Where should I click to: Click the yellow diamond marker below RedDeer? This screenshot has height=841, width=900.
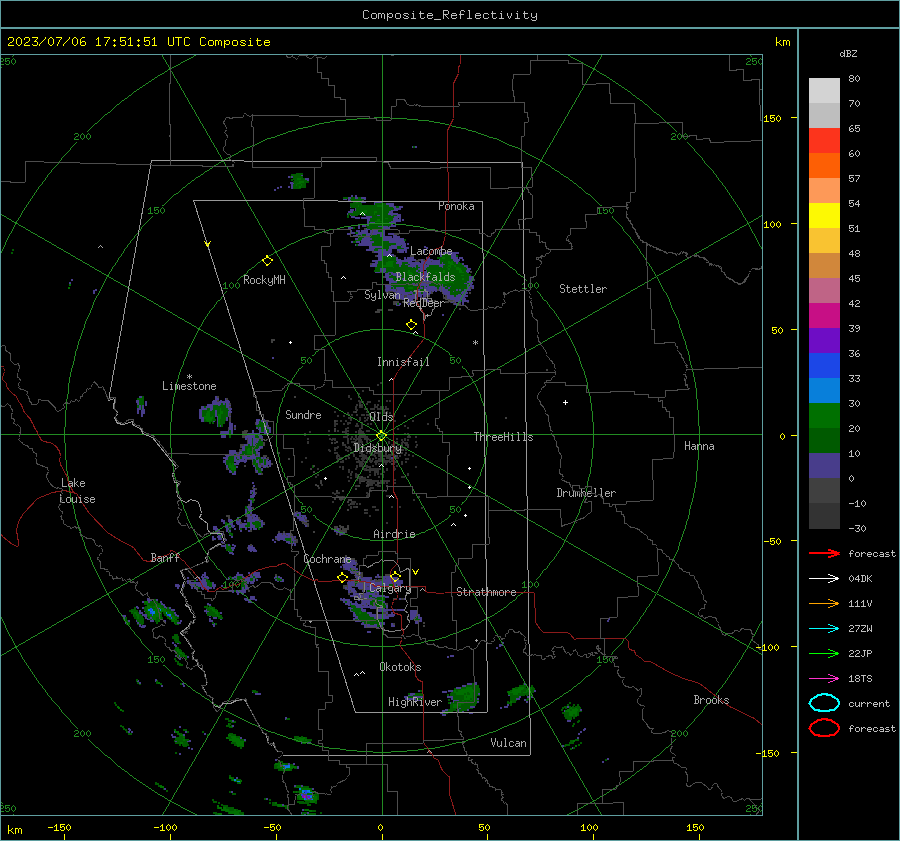click(x=411, y=325)
